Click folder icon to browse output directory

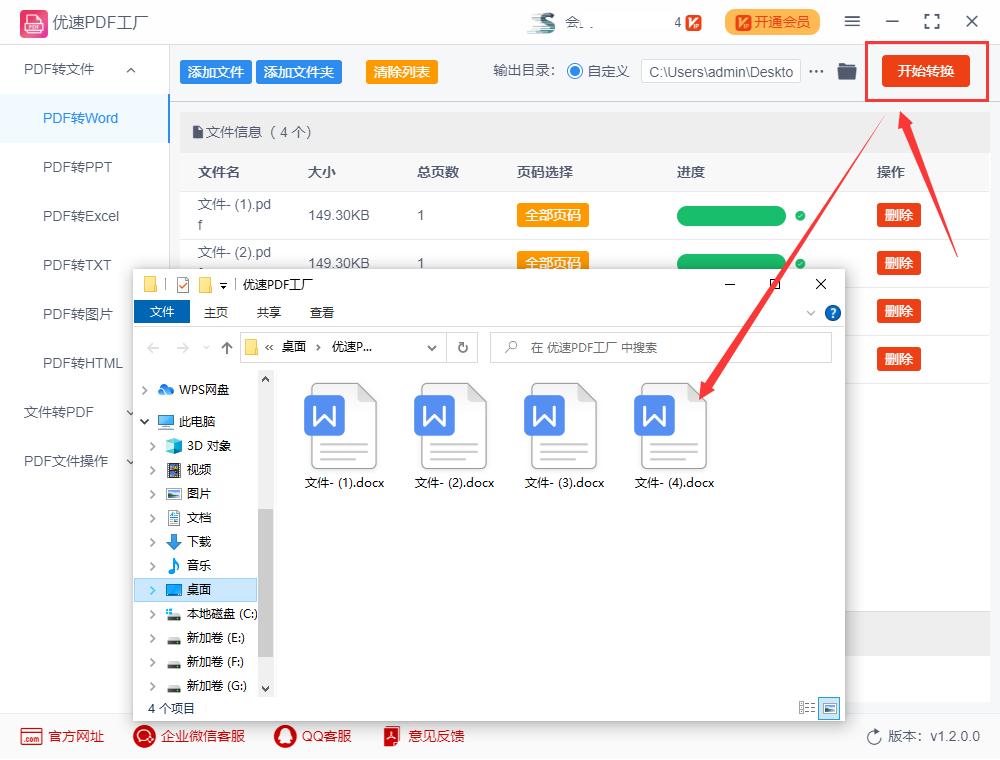(845, 71)
